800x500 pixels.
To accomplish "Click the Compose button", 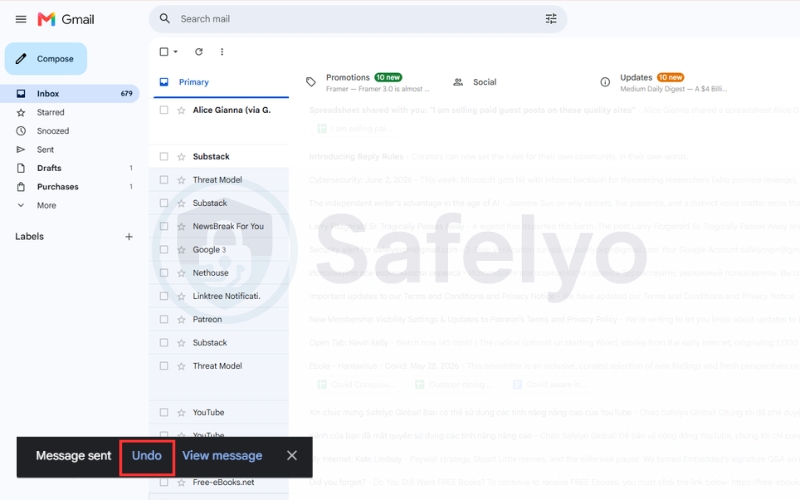I will click(46, 59).
